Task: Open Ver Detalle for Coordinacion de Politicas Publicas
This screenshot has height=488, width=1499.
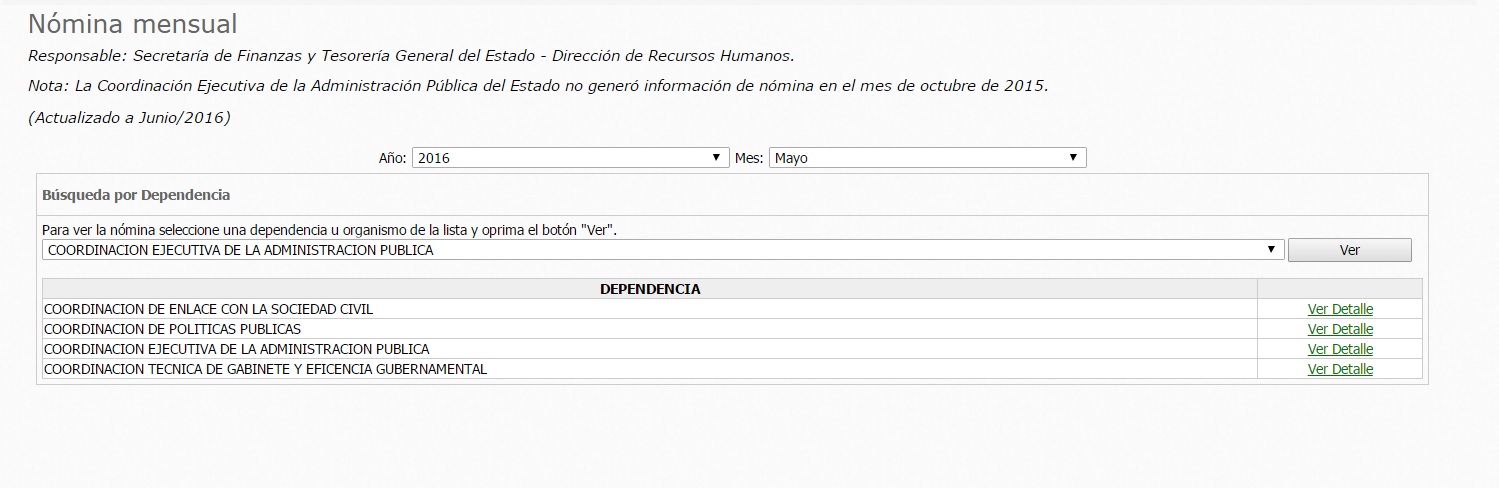Action: tap(1340, 329)
